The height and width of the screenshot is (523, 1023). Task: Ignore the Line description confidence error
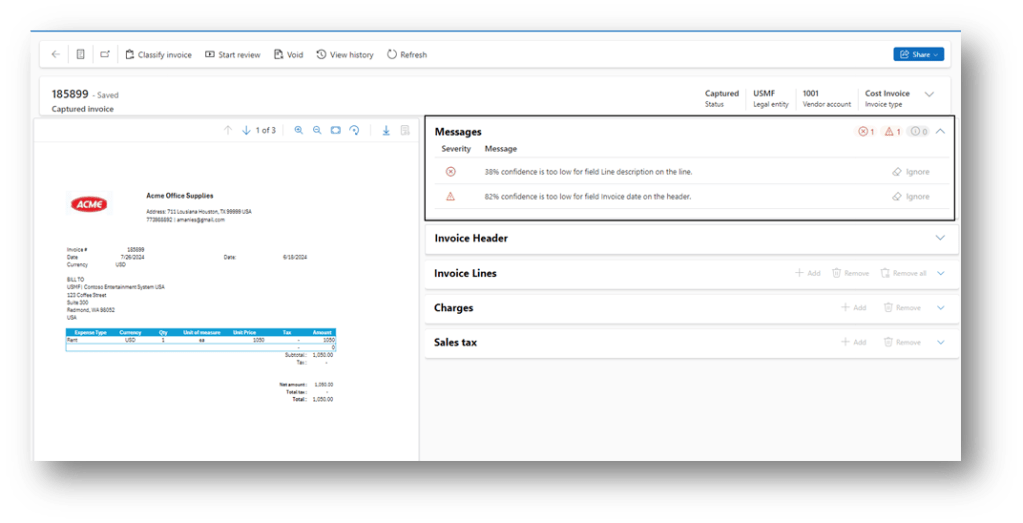pos(910,172)
